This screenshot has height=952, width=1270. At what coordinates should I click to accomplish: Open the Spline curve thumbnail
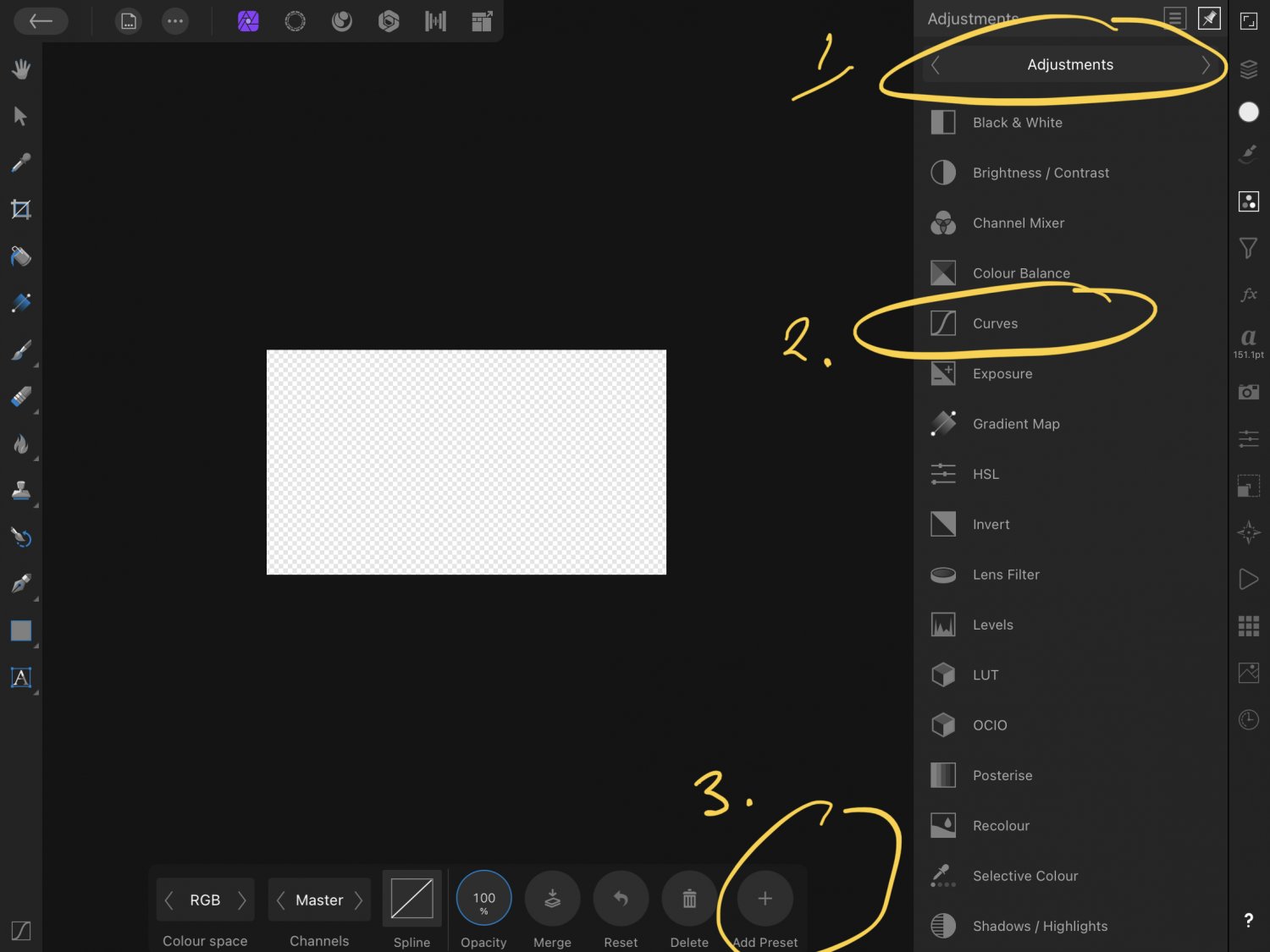tap(412, 899)
